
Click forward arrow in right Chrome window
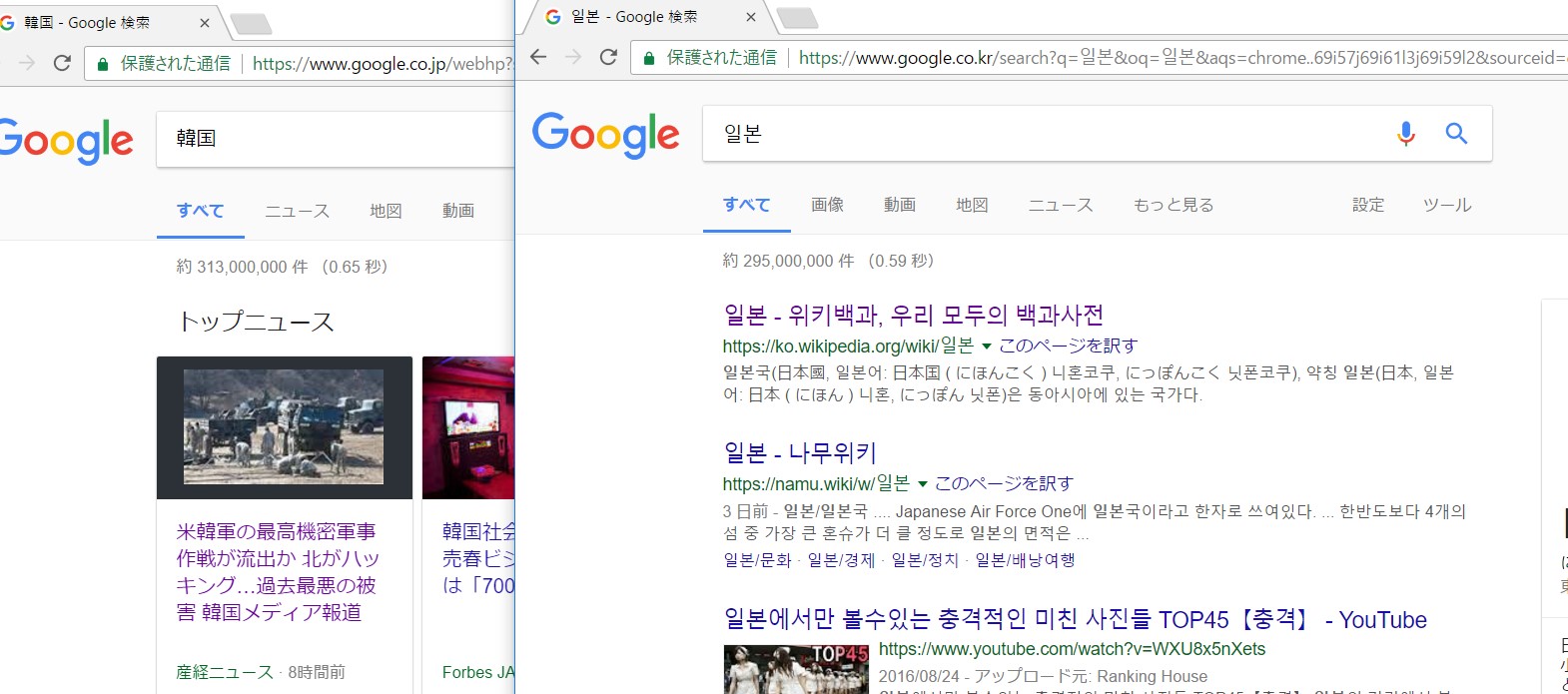click(573, 57)
